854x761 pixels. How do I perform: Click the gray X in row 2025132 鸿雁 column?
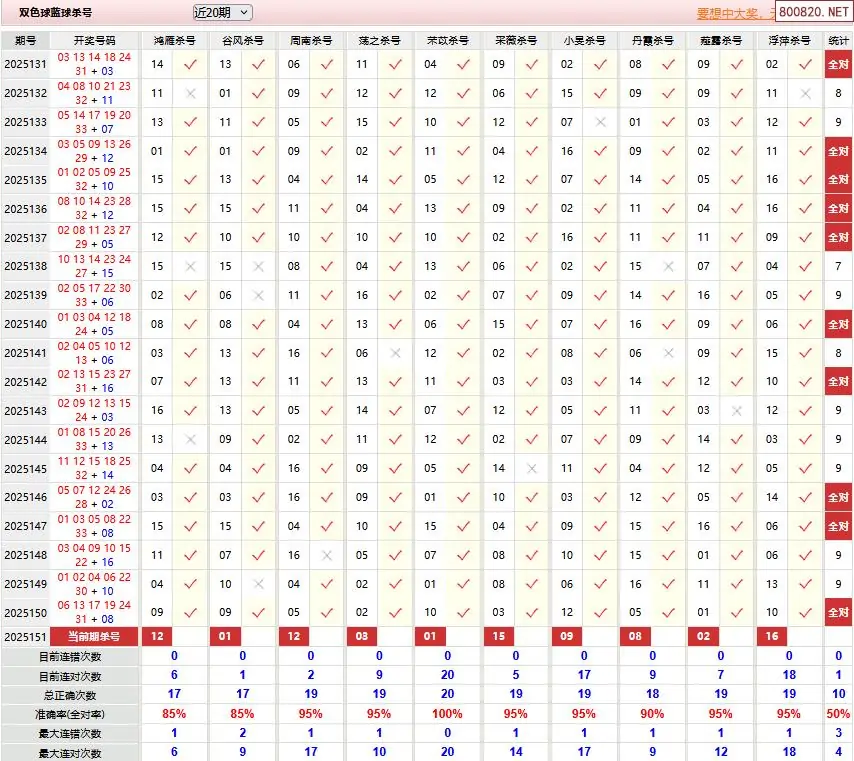[190, 93]
